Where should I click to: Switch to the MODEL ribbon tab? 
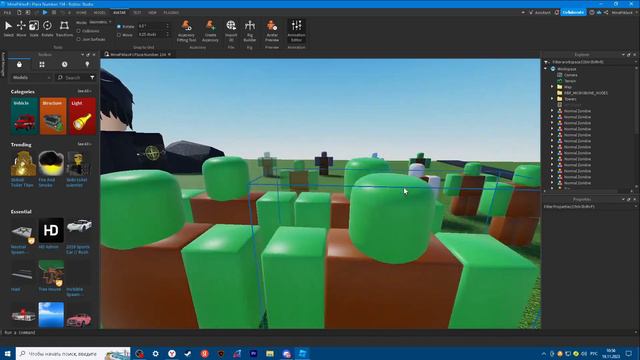click(x=100, y=13)
